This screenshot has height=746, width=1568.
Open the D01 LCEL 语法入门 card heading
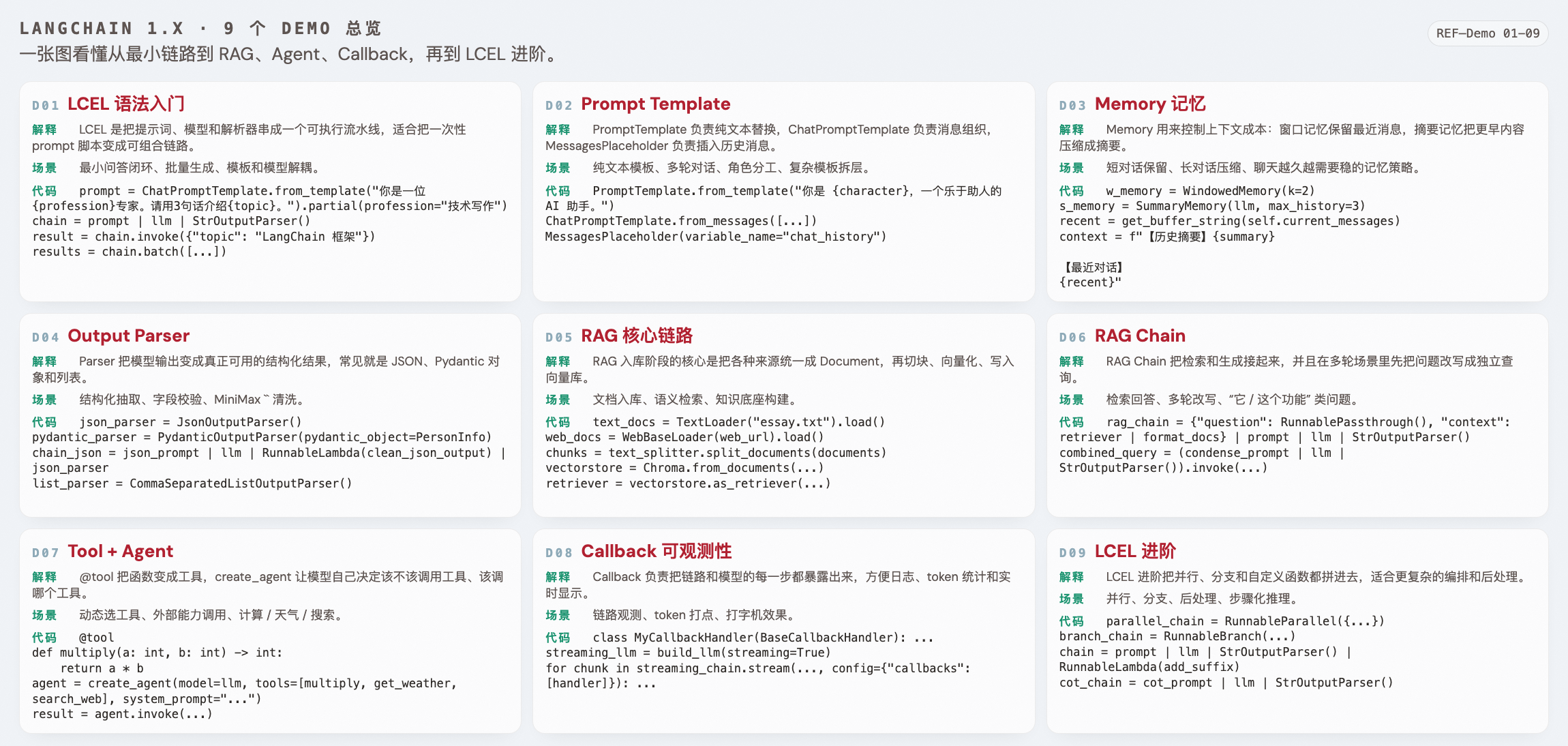tap(126, 104)
